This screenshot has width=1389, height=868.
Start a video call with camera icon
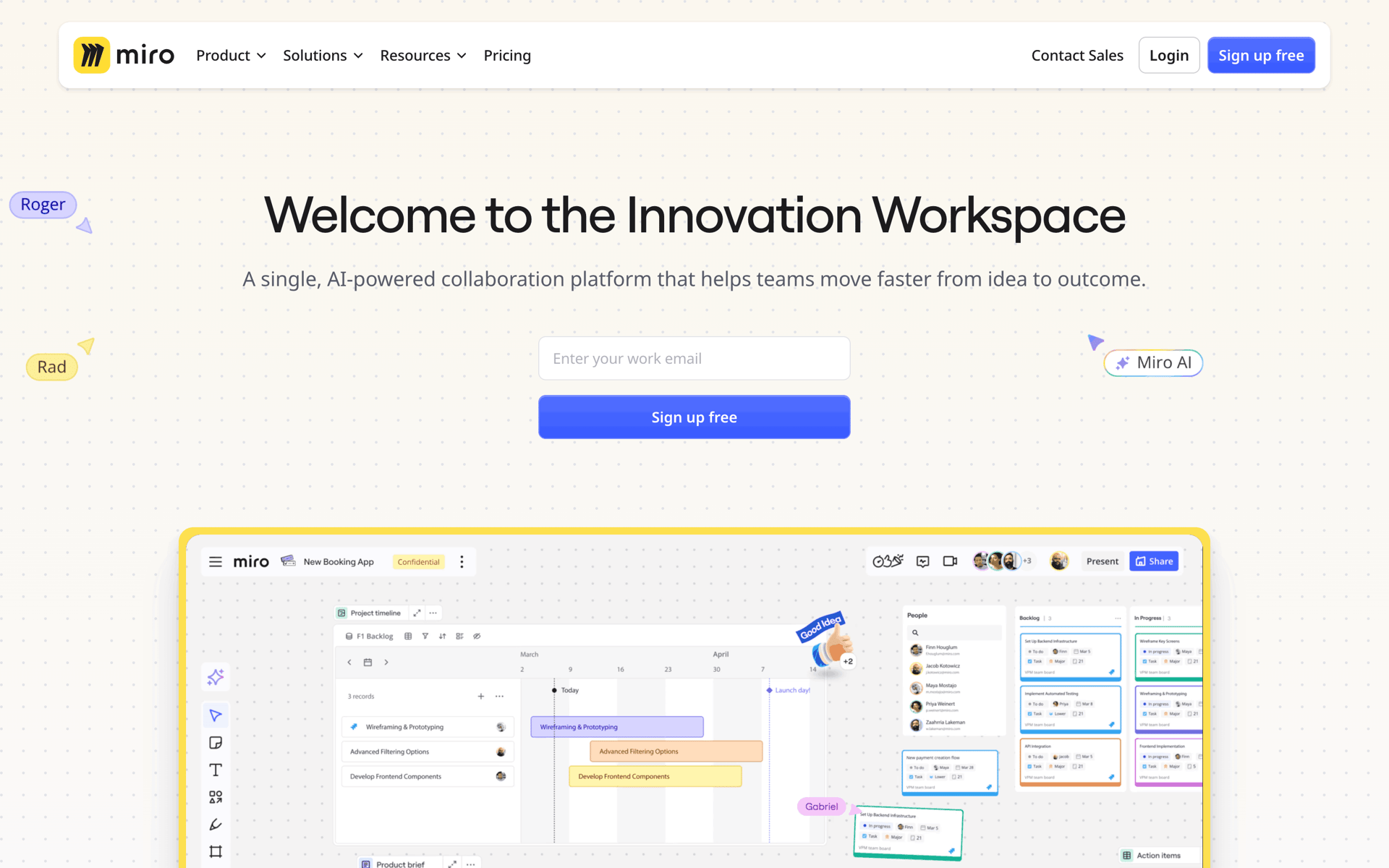click(x=950, y=561)
